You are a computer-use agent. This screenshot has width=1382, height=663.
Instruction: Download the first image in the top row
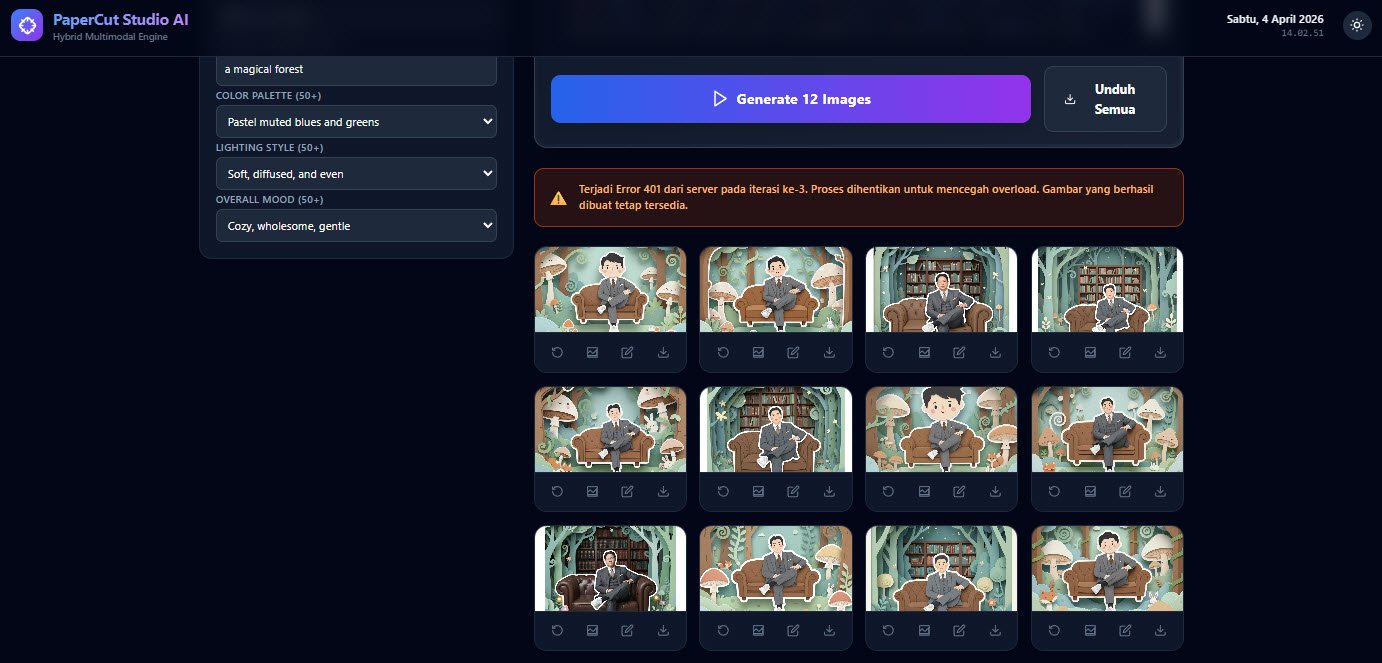pyautogui.click(x=663, y=352)
